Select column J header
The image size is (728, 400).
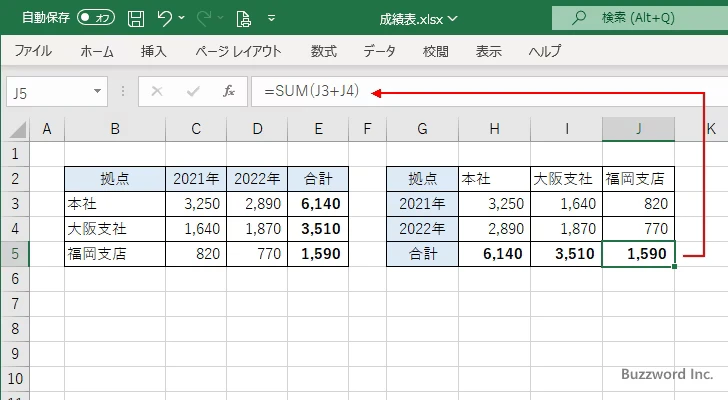pyautogui.click(x=638, y=129)
